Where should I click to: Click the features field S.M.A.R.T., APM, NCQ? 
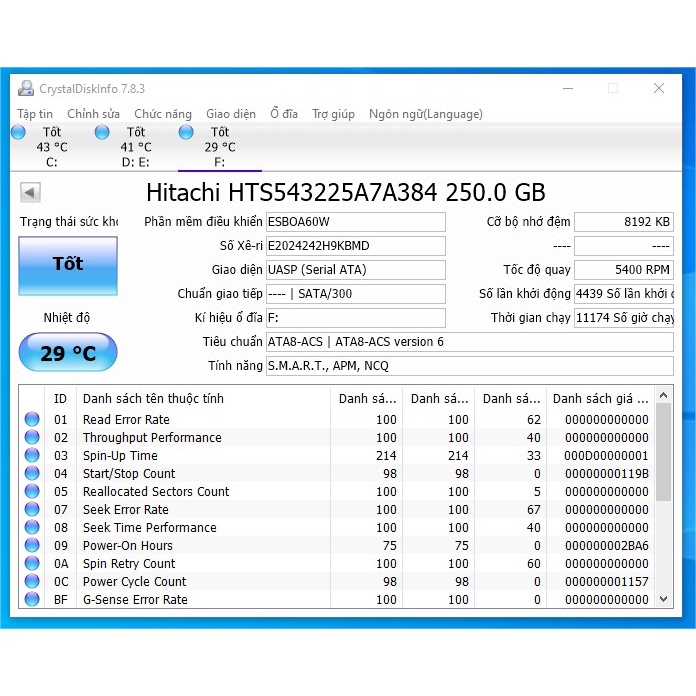(470, 366)
